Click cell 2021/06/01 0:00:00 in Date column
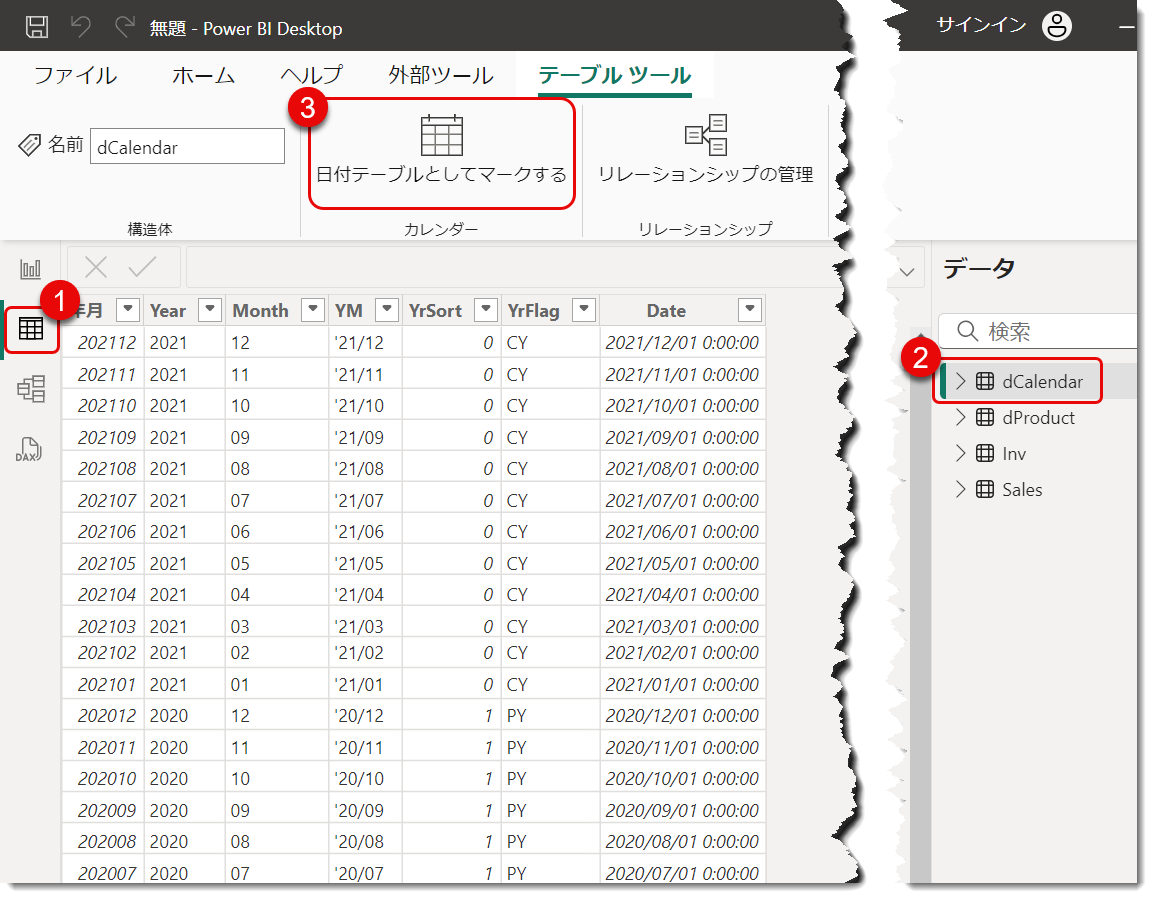Viewport: 1152px width, 898px height. click(x=682, y=531)
